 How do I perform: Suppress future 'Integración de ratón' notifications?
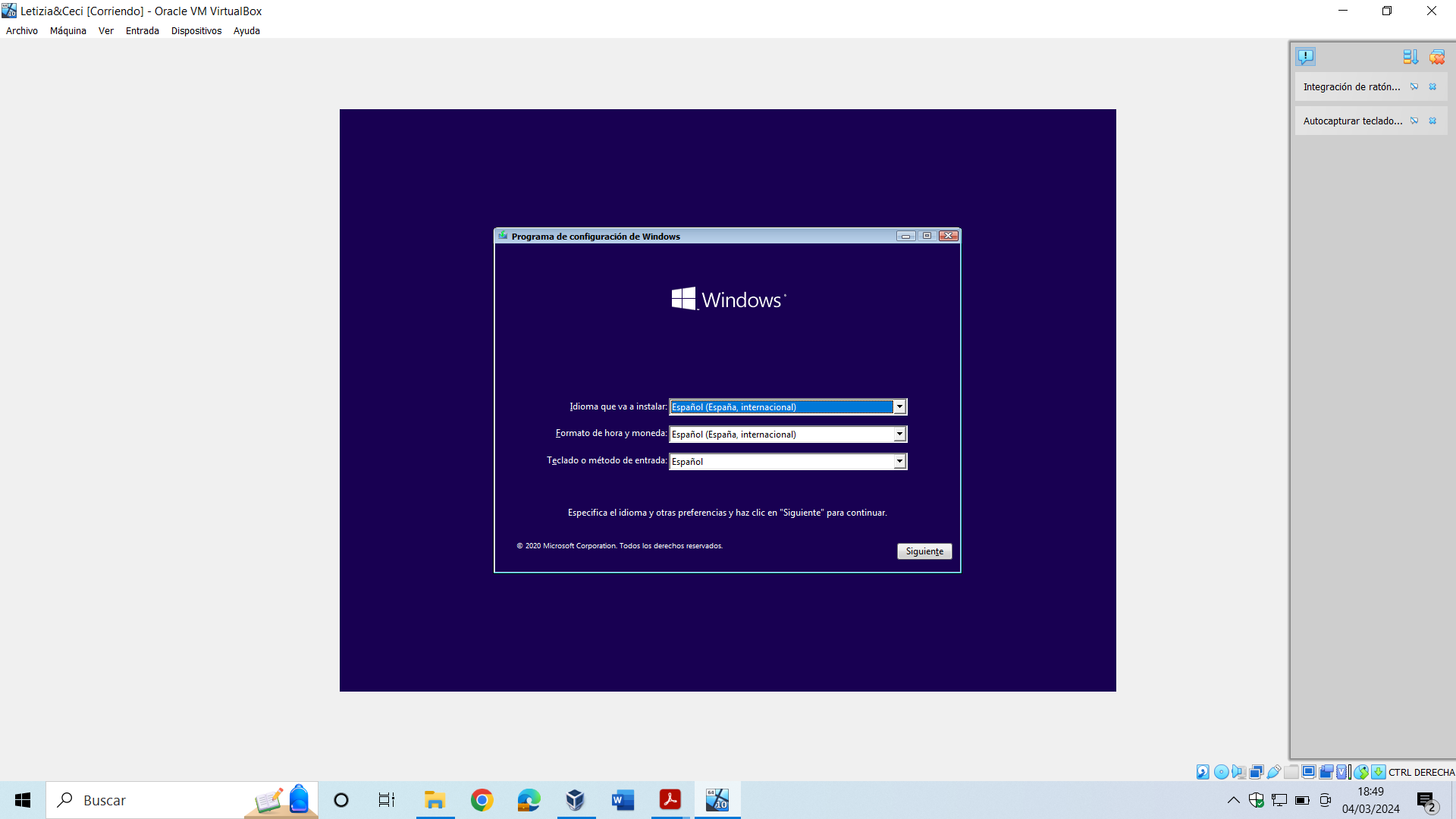click(1414, 86)
